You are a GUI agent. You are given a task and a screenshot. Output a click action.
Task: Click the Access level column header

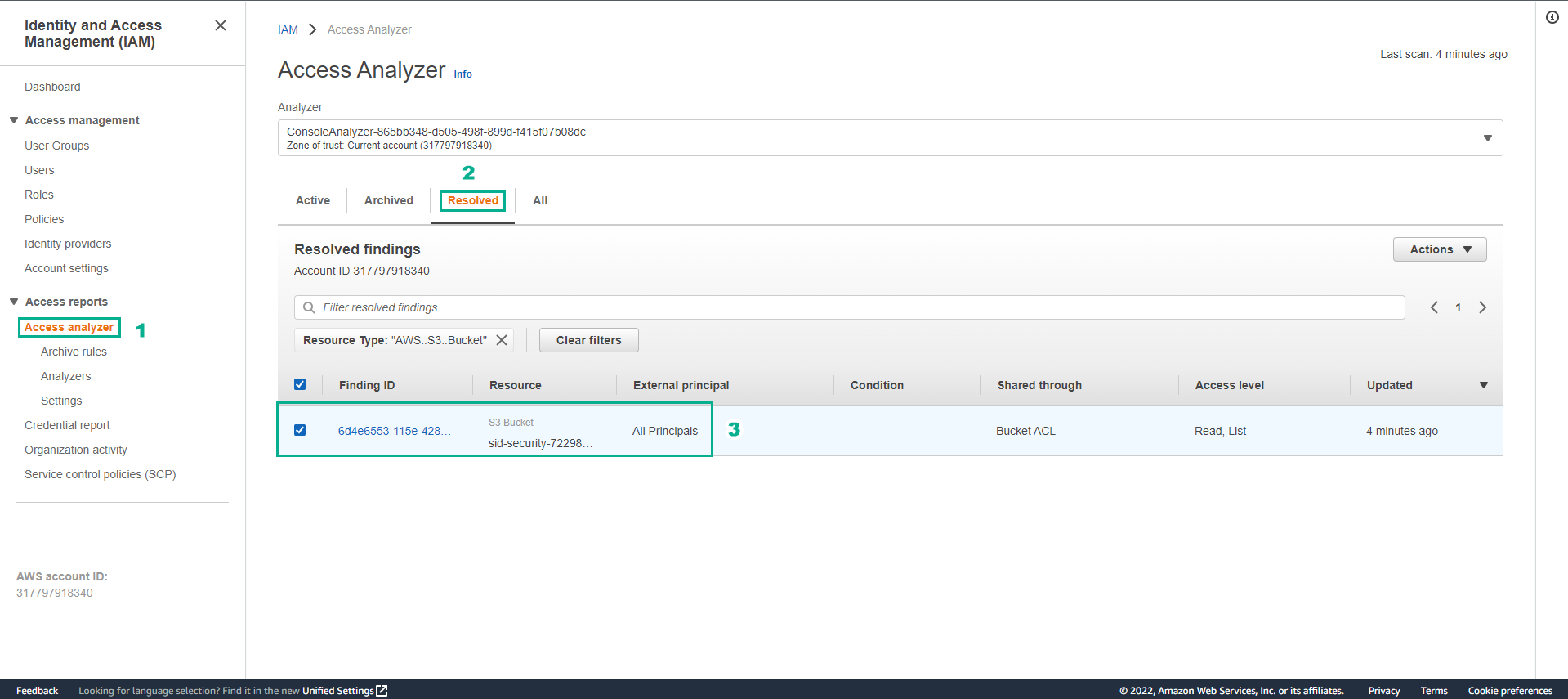coord(1230,385)
